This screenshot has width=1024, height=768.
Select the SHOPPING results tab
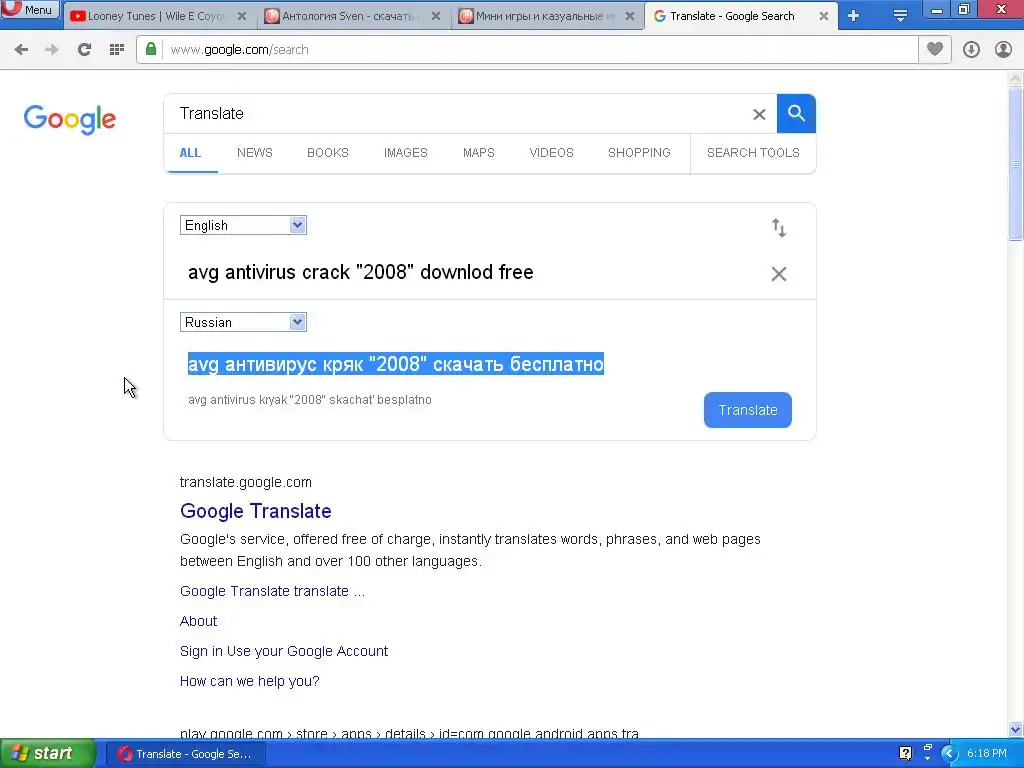tap(639, 153)
